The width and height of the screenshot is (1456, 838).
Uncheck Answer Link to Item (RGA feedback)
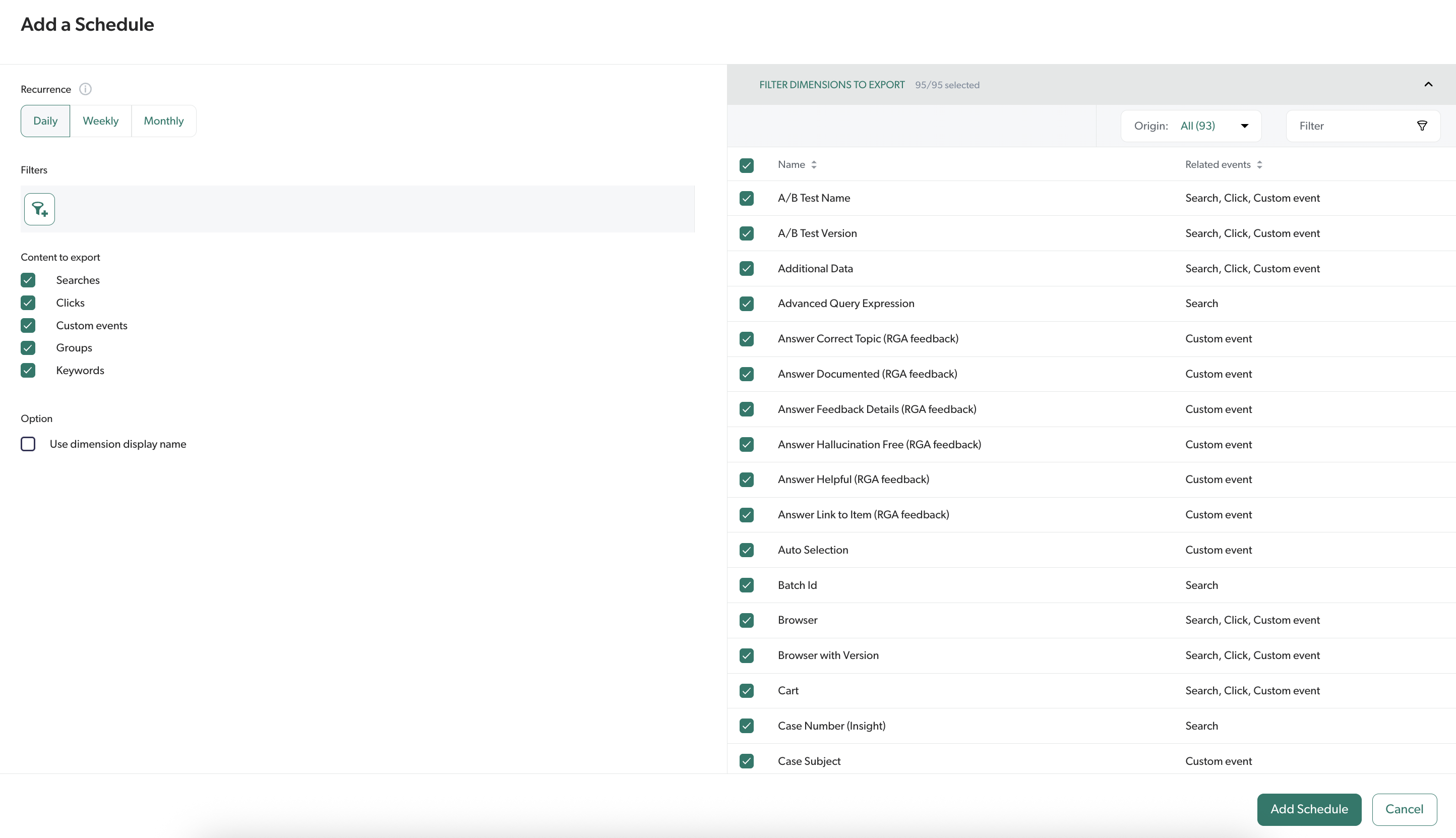pos(747,514)
